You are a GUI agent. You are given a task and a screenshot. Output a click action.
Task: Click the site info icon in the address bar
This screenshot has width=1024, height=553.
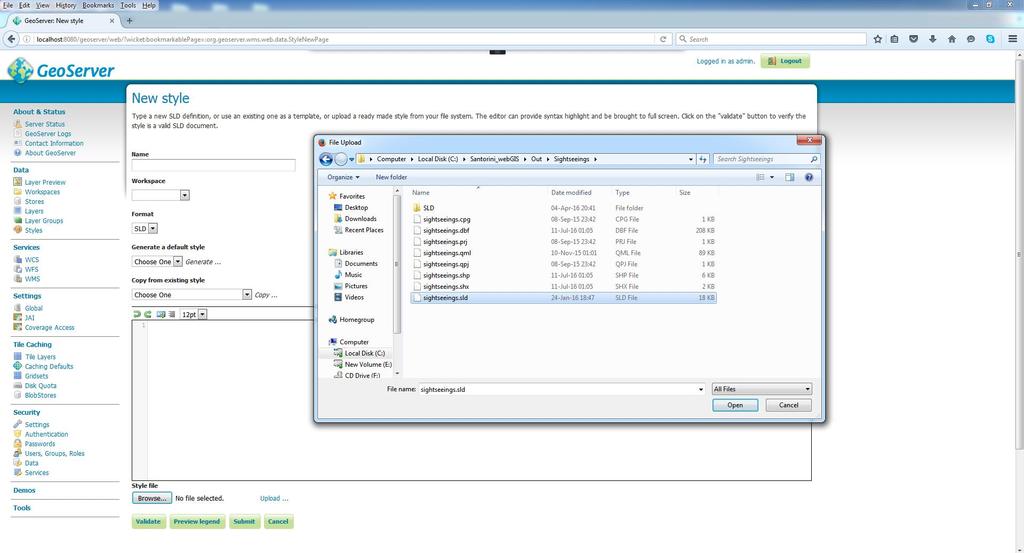(x=27, y=39)
